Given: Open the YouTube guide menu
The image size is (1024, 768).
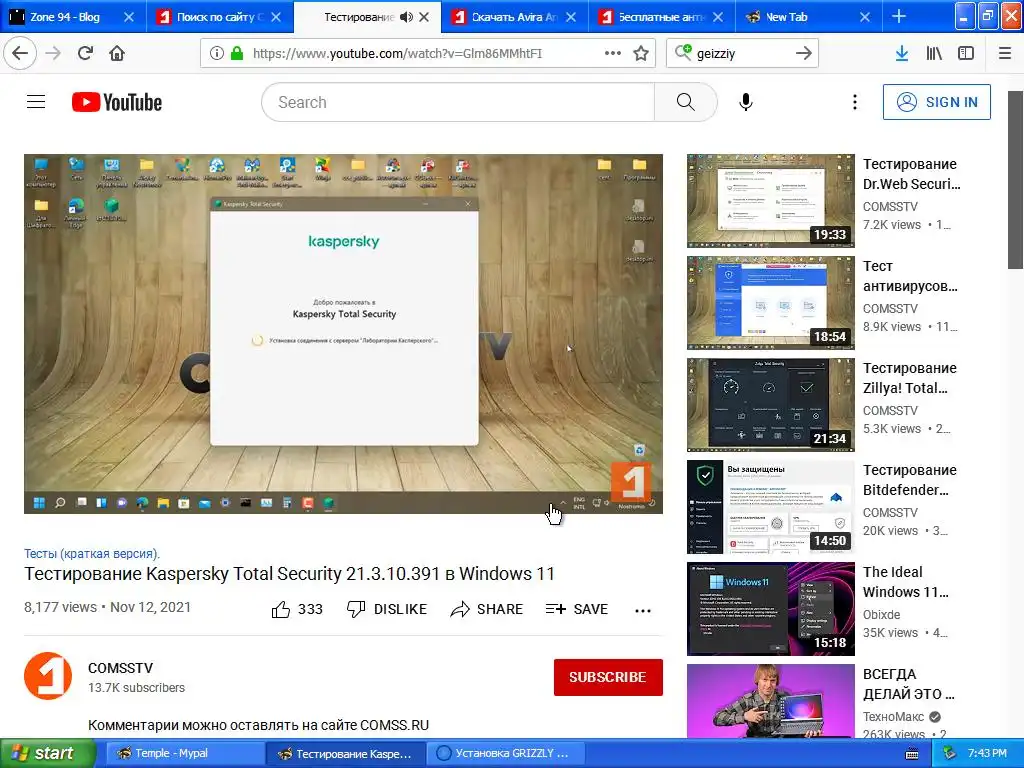Looking at the screenshot, I should [x=36, y=102].
